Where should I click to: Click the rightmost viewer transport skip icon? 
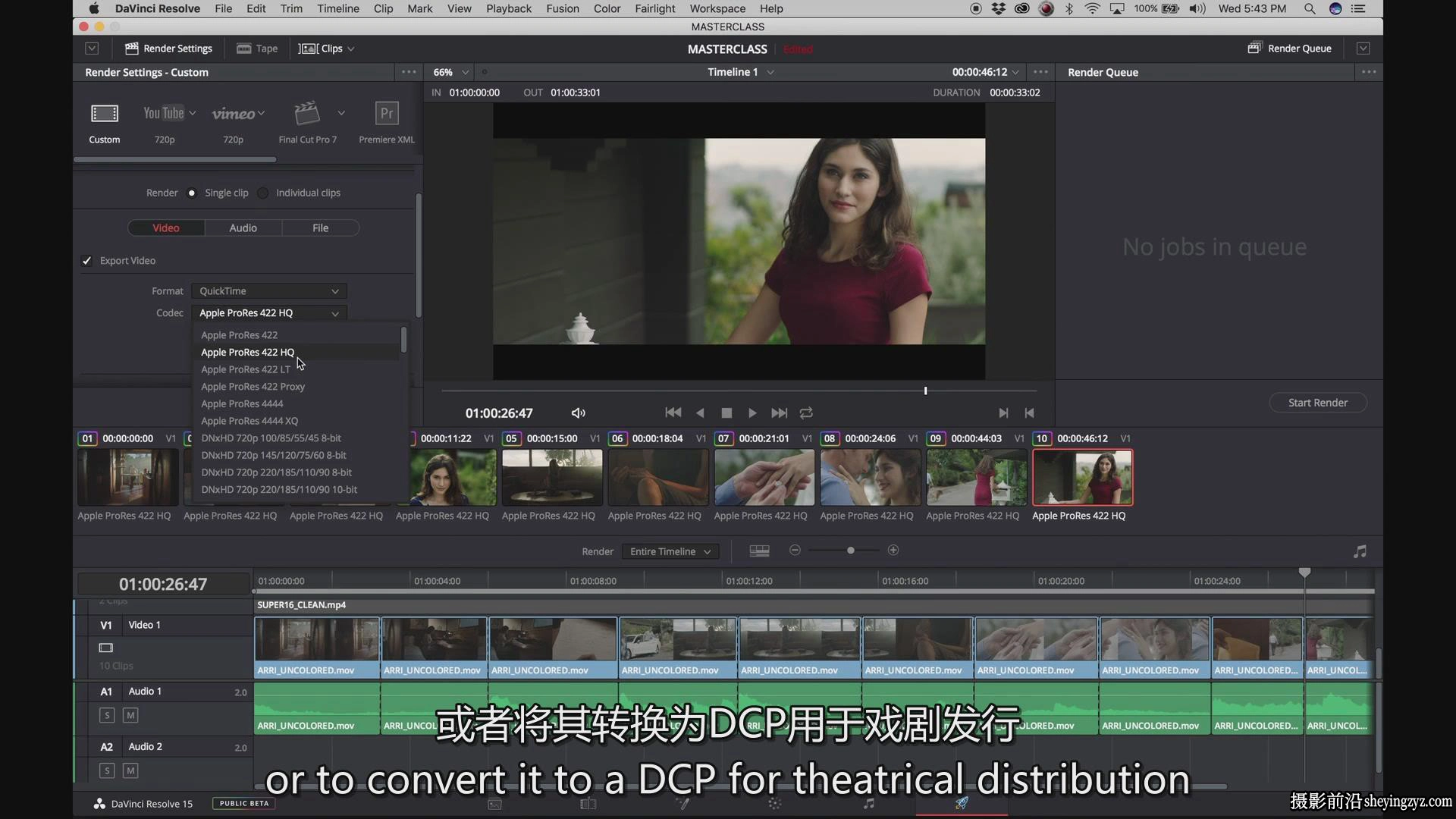[x=1029, y=413]
